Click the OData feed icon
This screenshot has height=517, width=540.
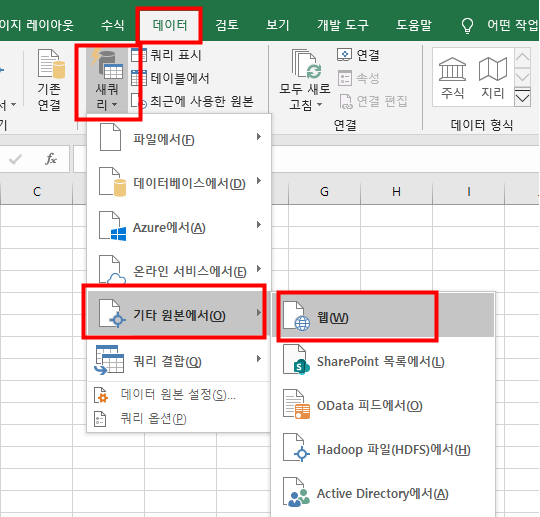coord(296,404)
